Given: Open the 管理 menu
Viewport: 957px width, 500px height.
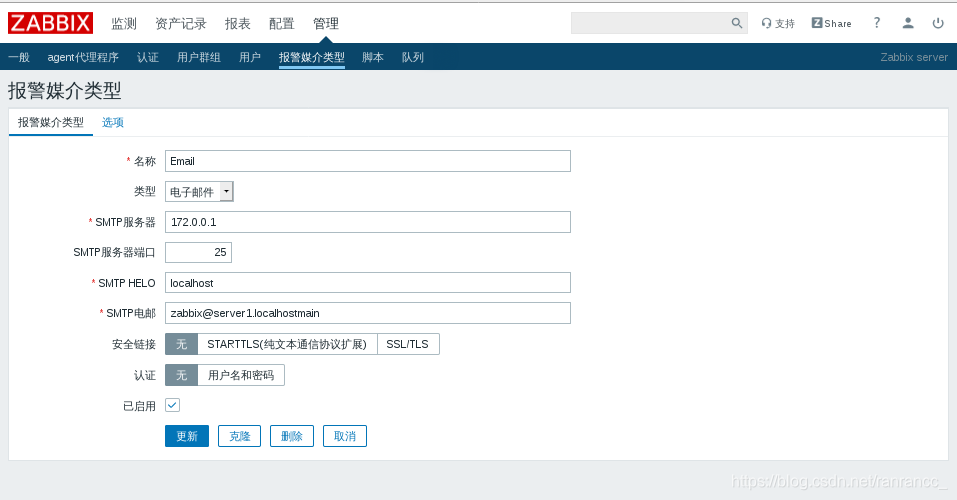Looking at the screenshot, I should tap(326, 24).
